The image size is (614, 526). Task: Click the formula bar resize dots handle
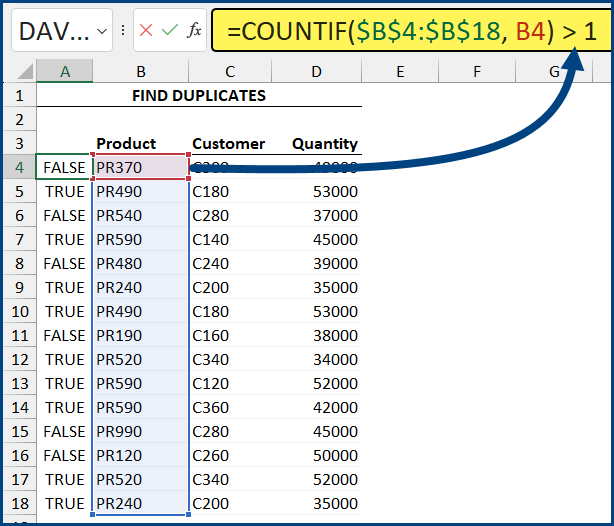pyautogui.click(x=122, y=31)
